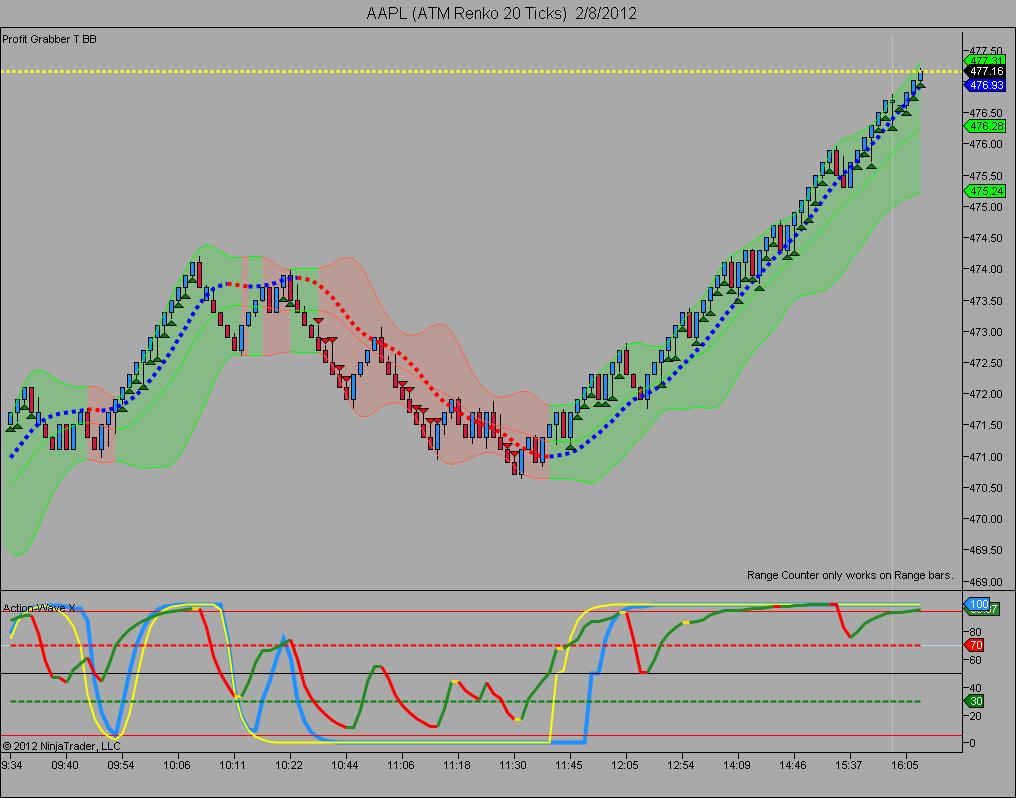The image size is (1016, 798).
Task: Click the 15:37 time axis label
Action: (x=848, y=766)
